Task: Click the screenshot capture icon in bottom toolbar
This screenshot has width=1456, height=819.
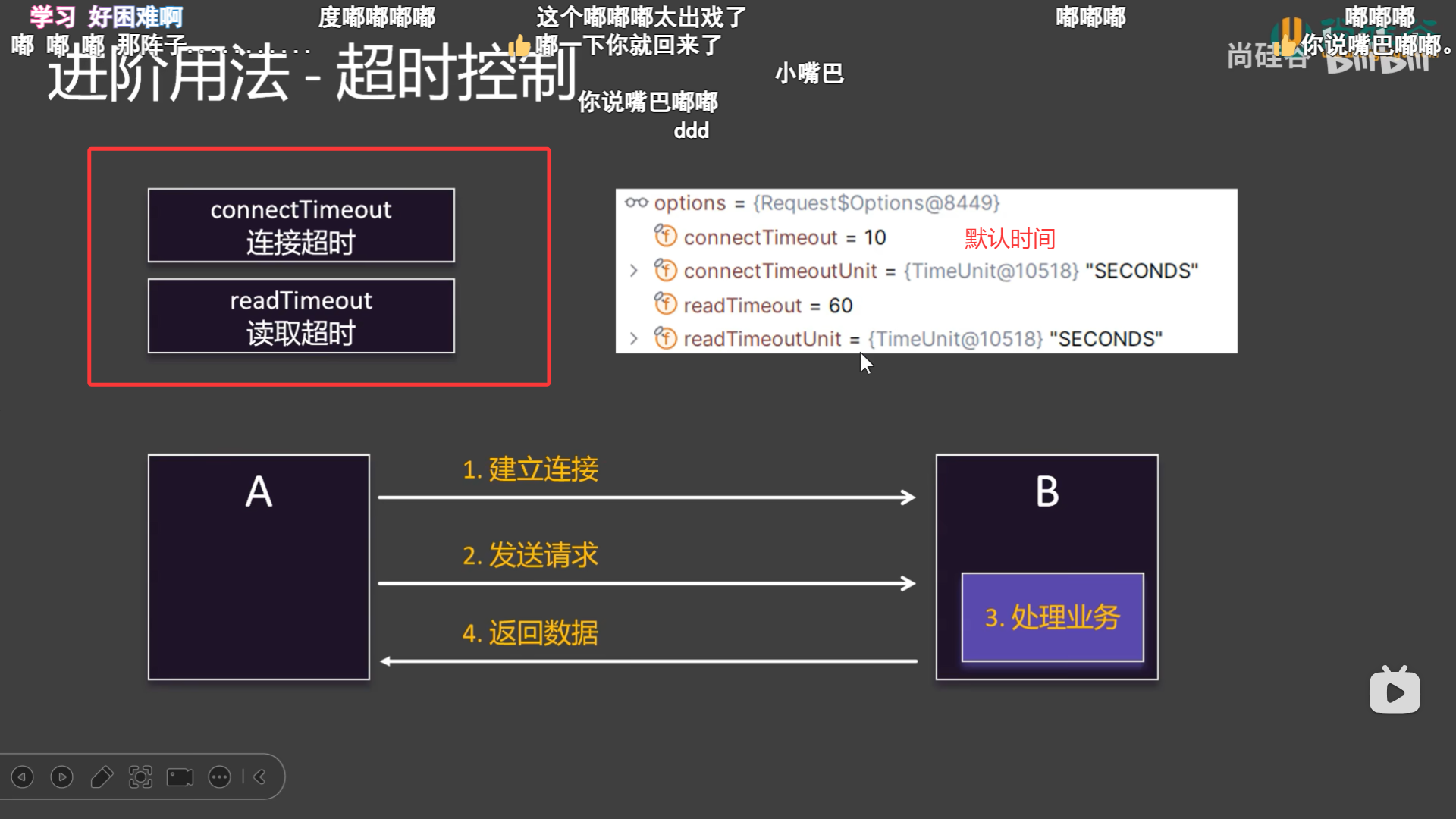Action: [x=143, y=777]
